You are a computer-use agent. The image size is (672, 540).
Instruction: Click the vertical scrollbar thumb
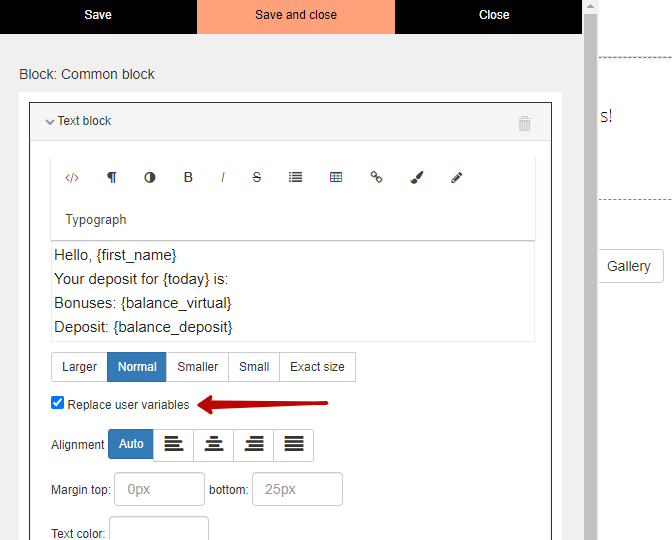tap(590, 276)
